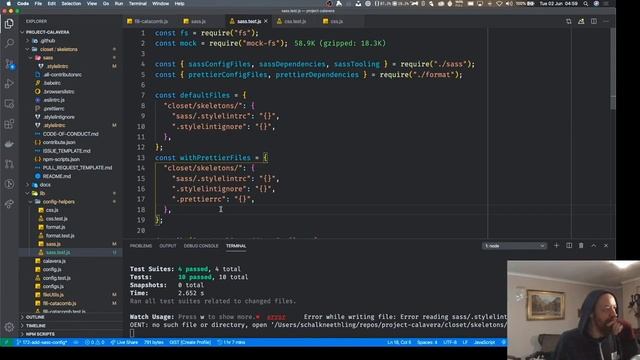Start Live Share from status bar
This screenshot has height=360, width=640.
[124, 342]
